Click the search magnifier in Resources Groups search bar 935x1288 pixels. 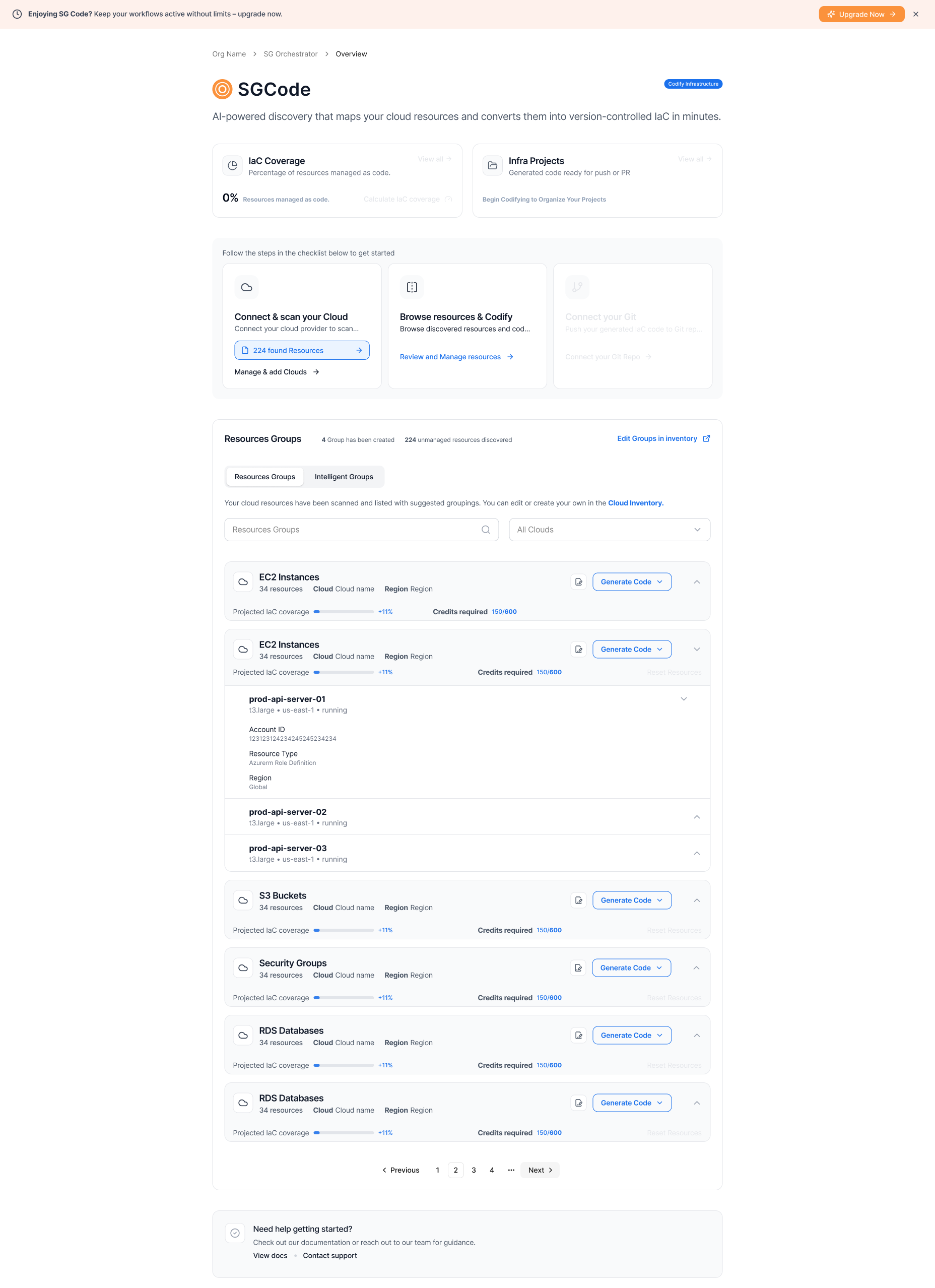point(485,529)
